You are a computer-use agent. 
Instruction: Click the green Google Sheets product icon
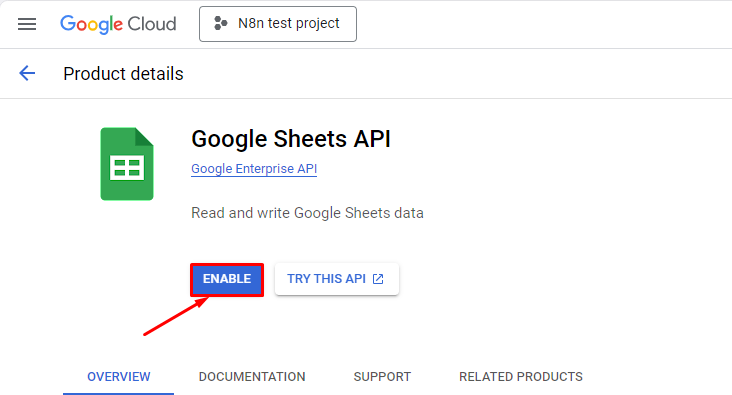(127, 164)
